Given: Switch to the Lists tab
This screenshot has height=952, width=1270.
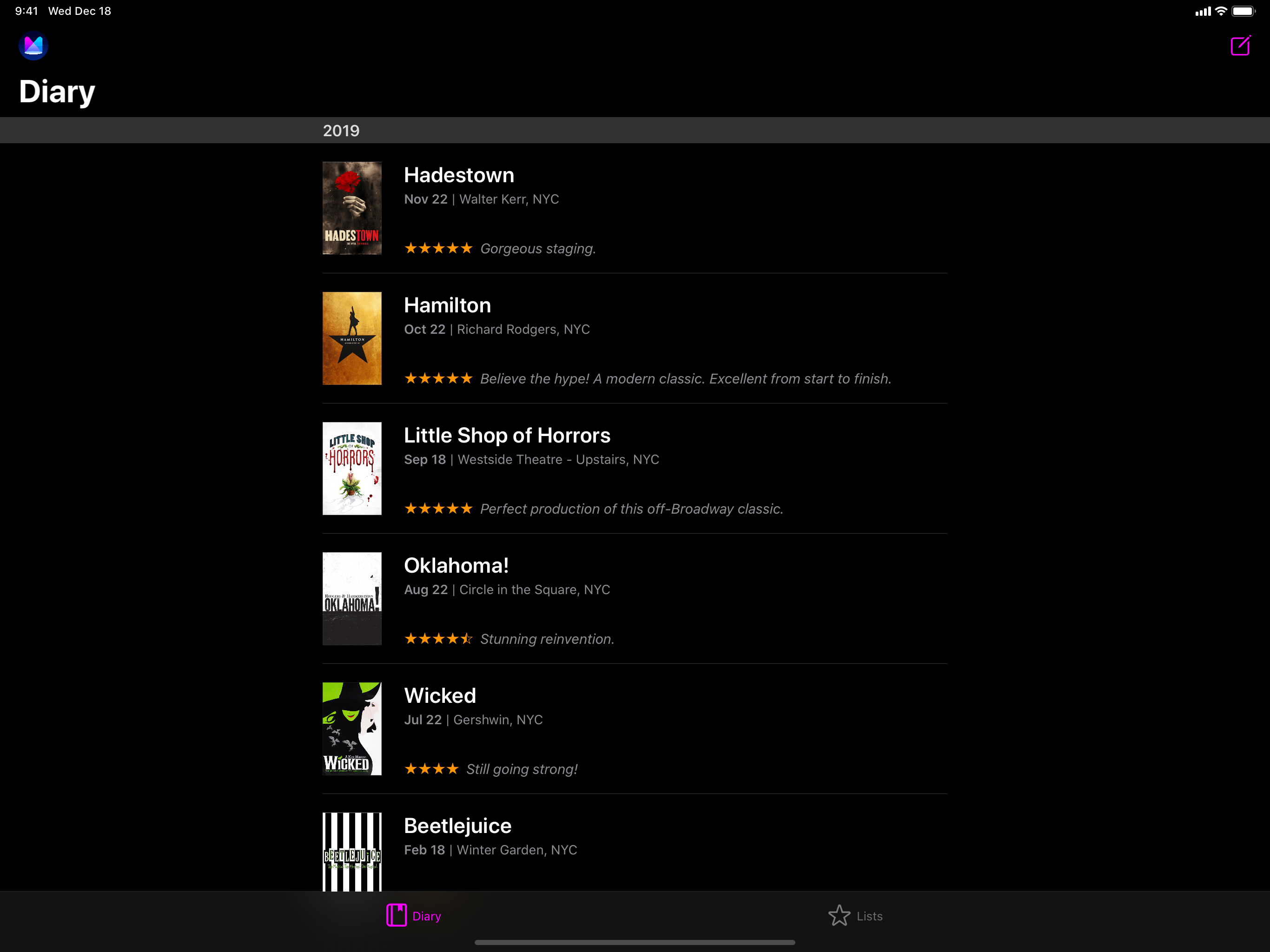Looking at the screenshot, I should pos(869,916).
